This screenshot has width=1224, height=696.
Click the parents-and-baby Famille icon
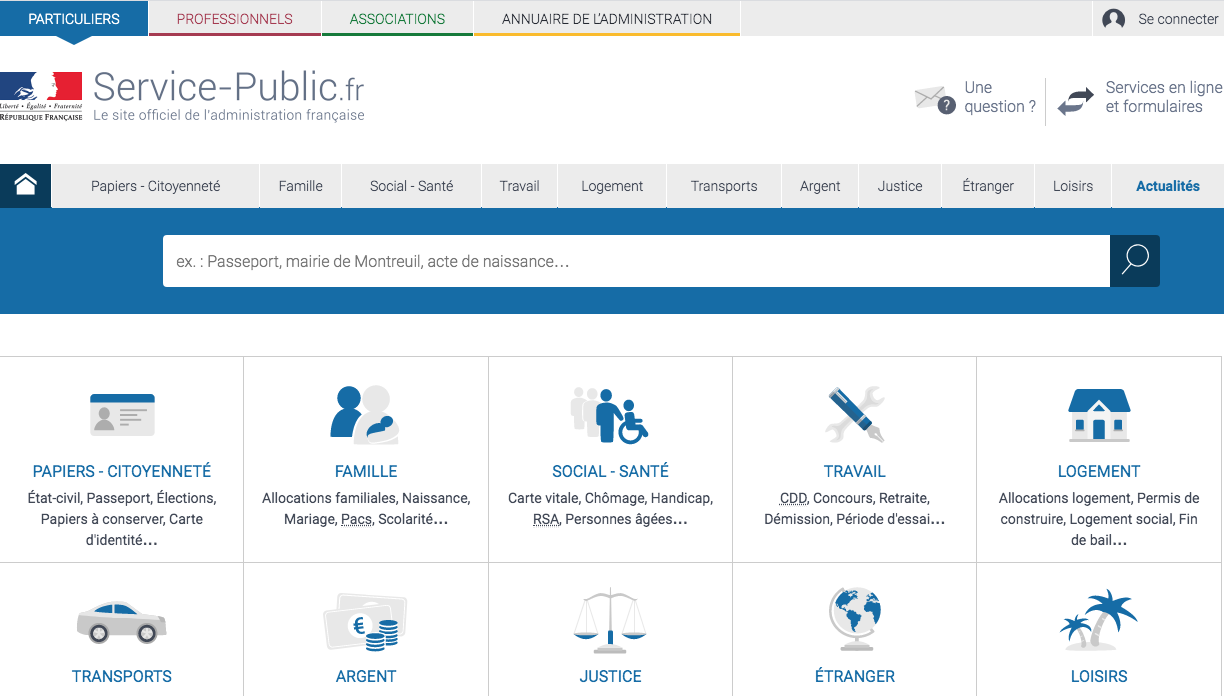click(x=365, y=414)
